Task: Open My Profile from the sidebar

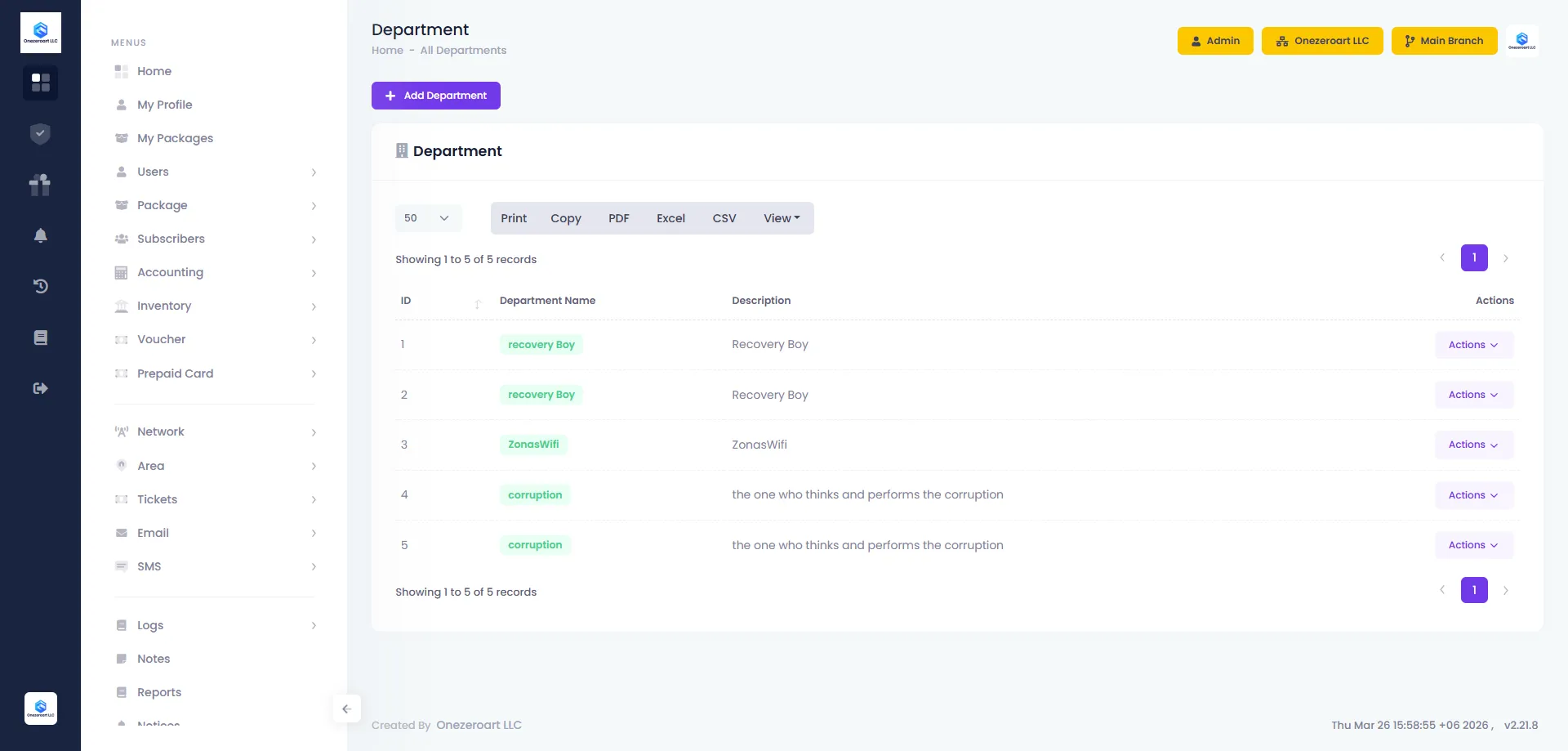Action: click(x=165, y=105)
